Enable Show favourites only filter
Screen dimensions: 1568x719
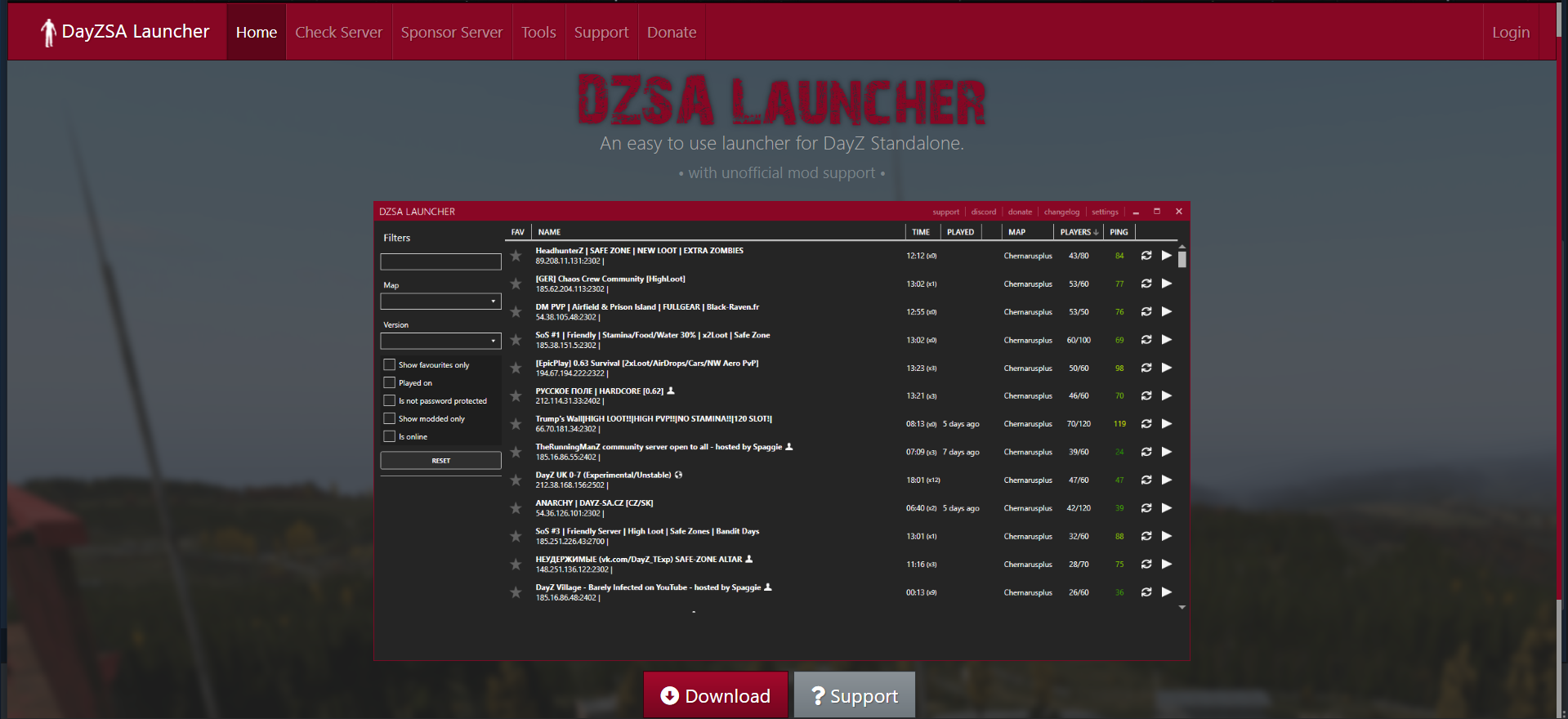point(390,364)
